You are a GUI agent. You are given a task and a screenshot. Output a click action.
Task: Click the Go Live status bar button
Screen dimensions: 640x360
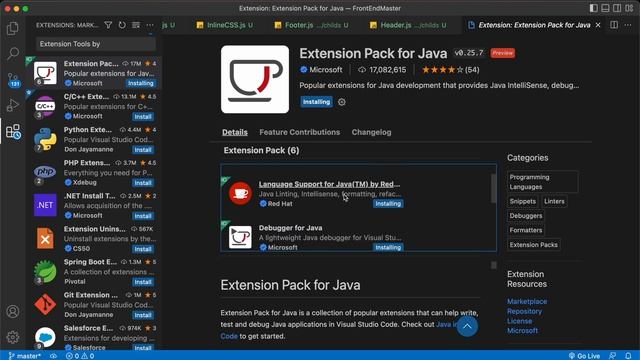click(584, 356)
